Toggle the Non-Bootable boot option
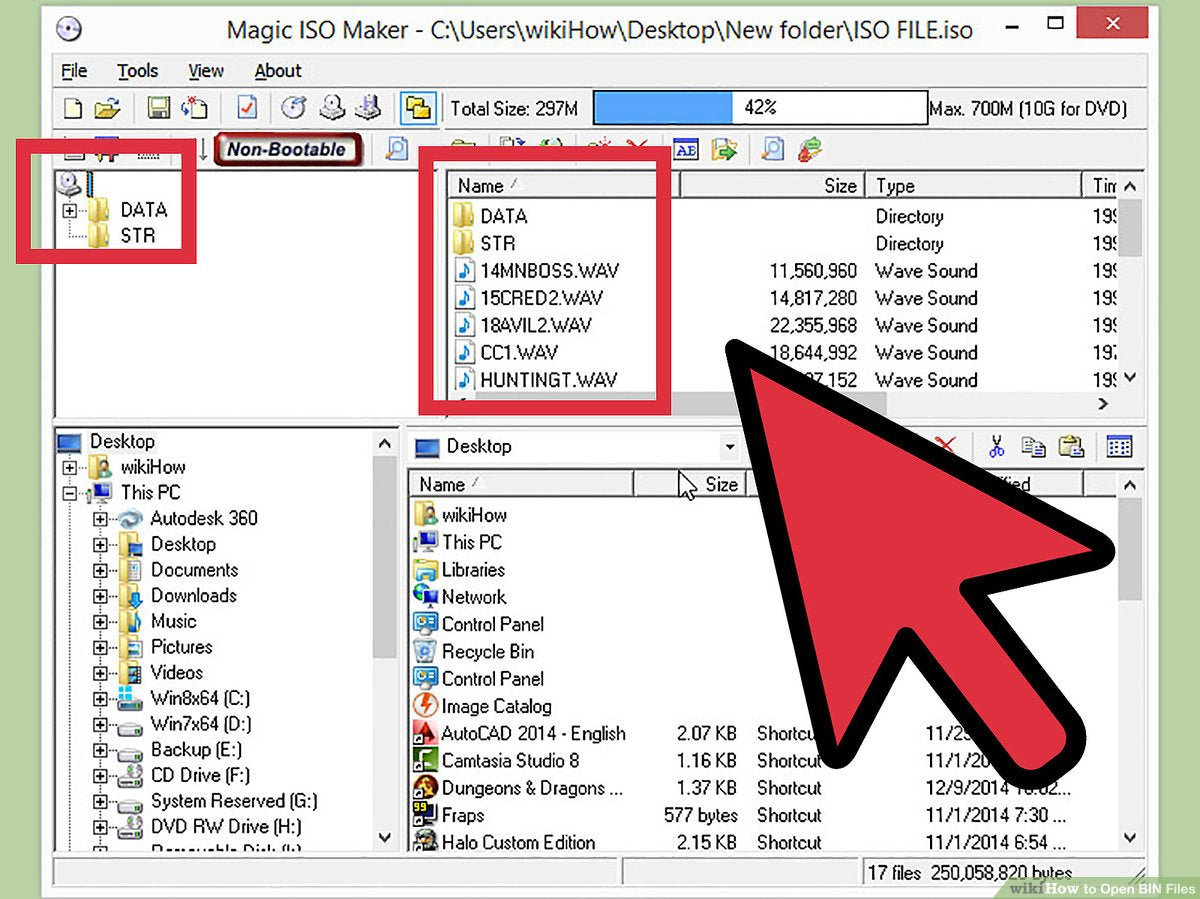This screenshot has width=1200, height=899. point(288,148)
